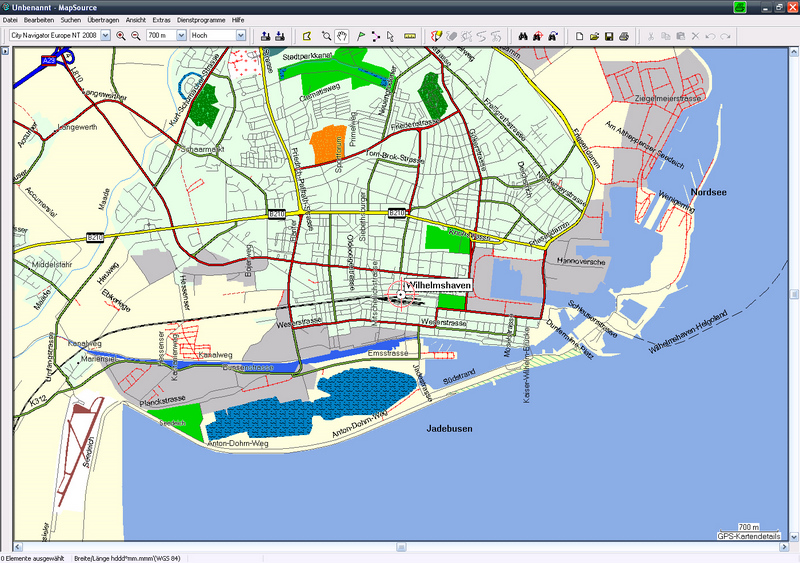Open the Übertragen menu

point(103,20)
